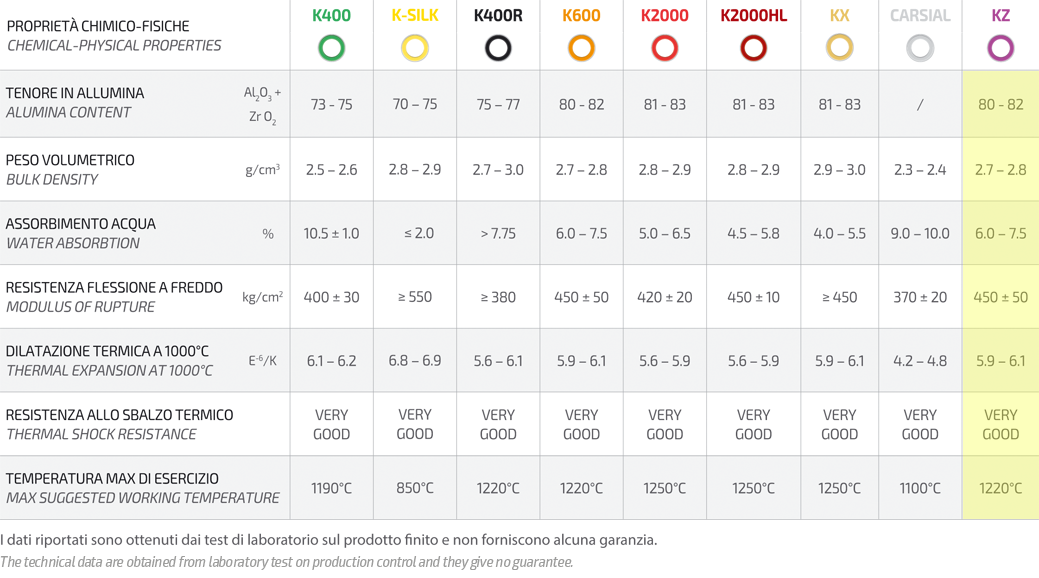
Task: Select KZ max temperature cell 1220°C
Action: click(1001, 489)
